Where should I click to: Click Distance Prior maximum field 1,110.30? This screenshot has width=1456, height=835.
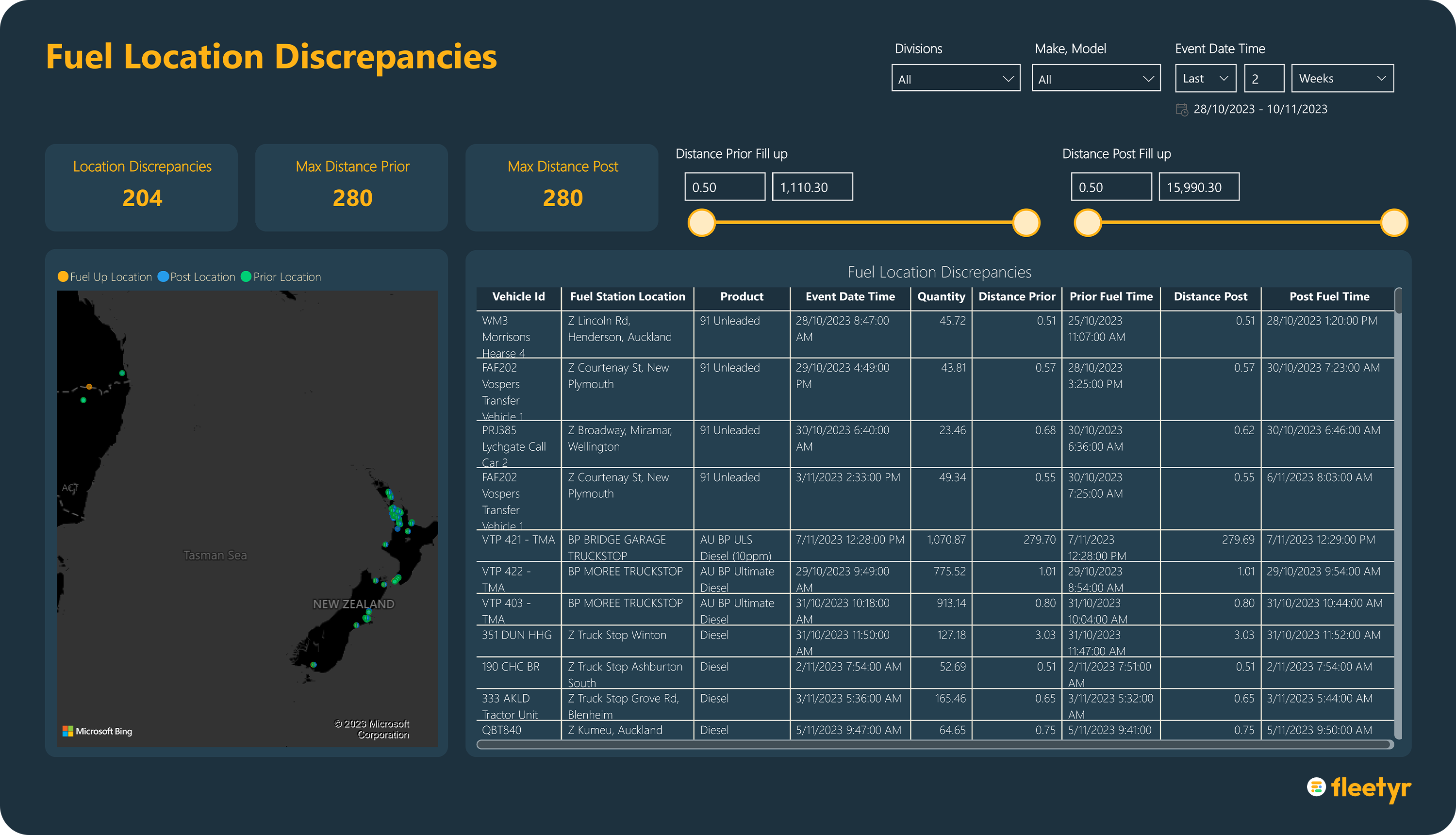click(812, 187)
